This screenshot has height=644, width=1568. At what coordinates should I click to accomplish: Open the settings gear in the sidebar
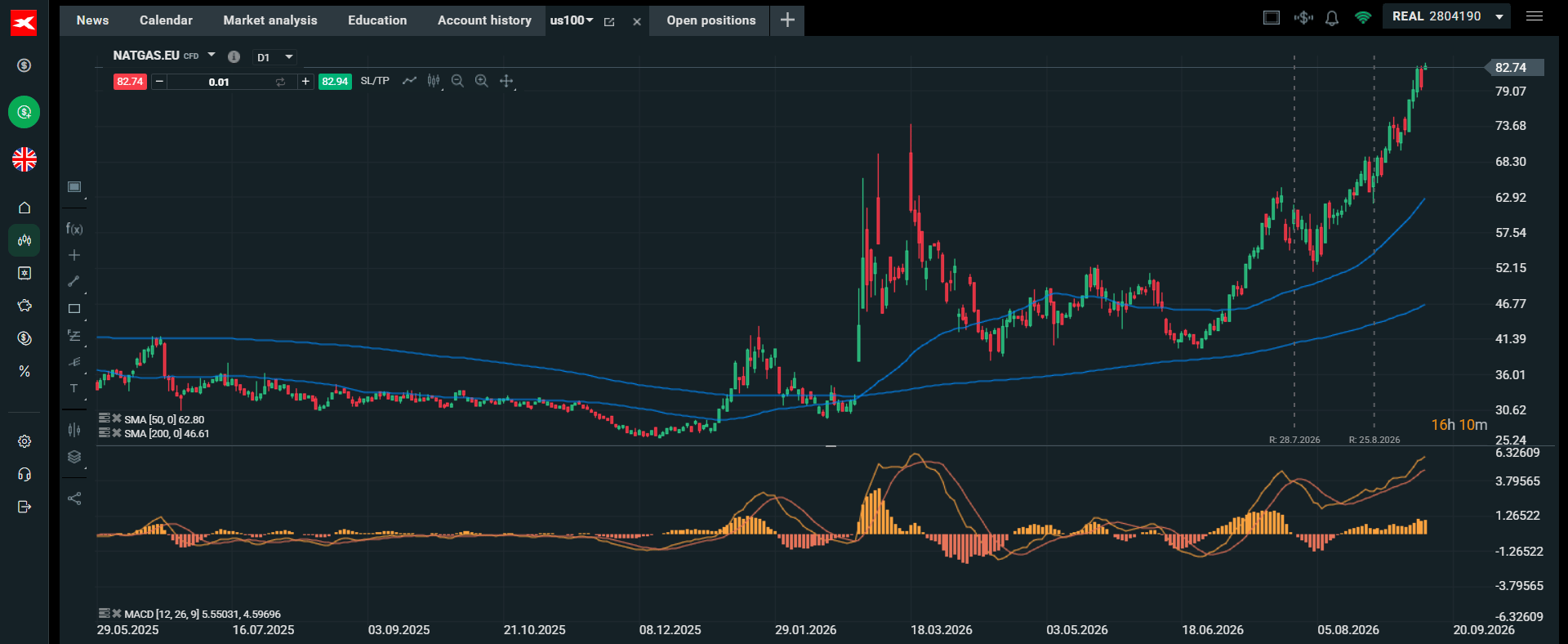[x=24, y=441]
